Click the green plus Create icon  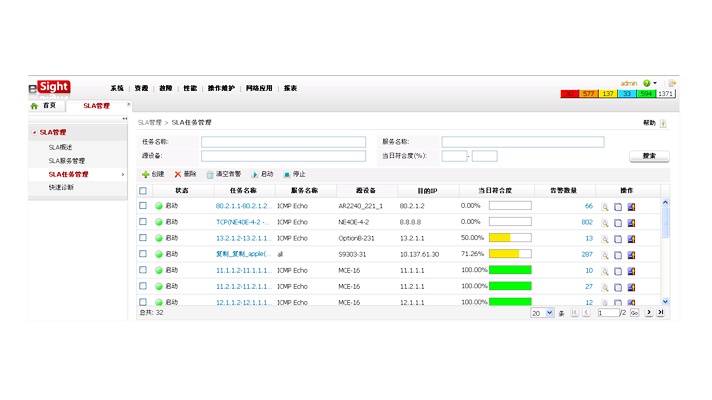click(x=146, y=174)
